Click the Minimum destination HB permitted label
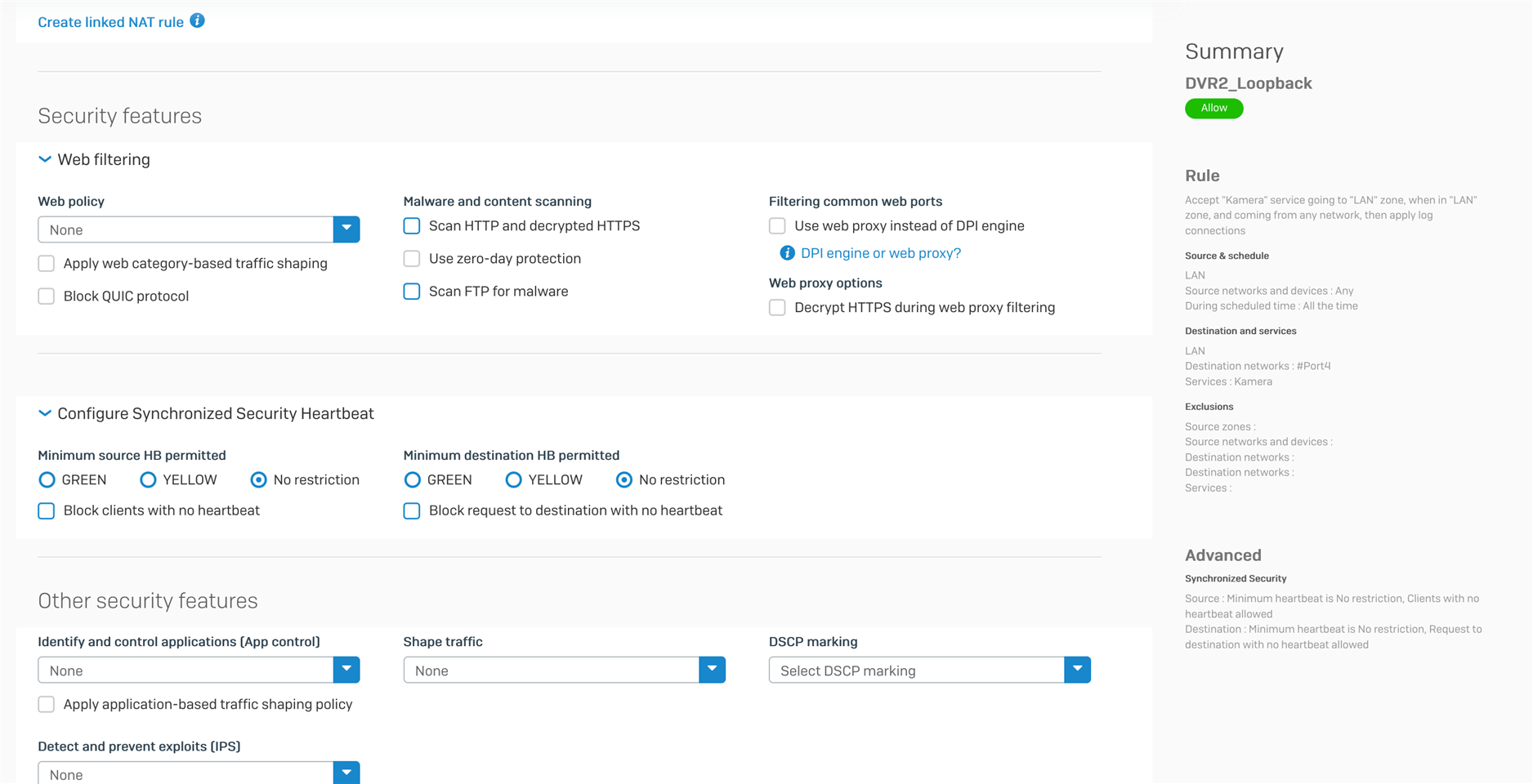This screenshot has width=1533, height=784. 511,455
